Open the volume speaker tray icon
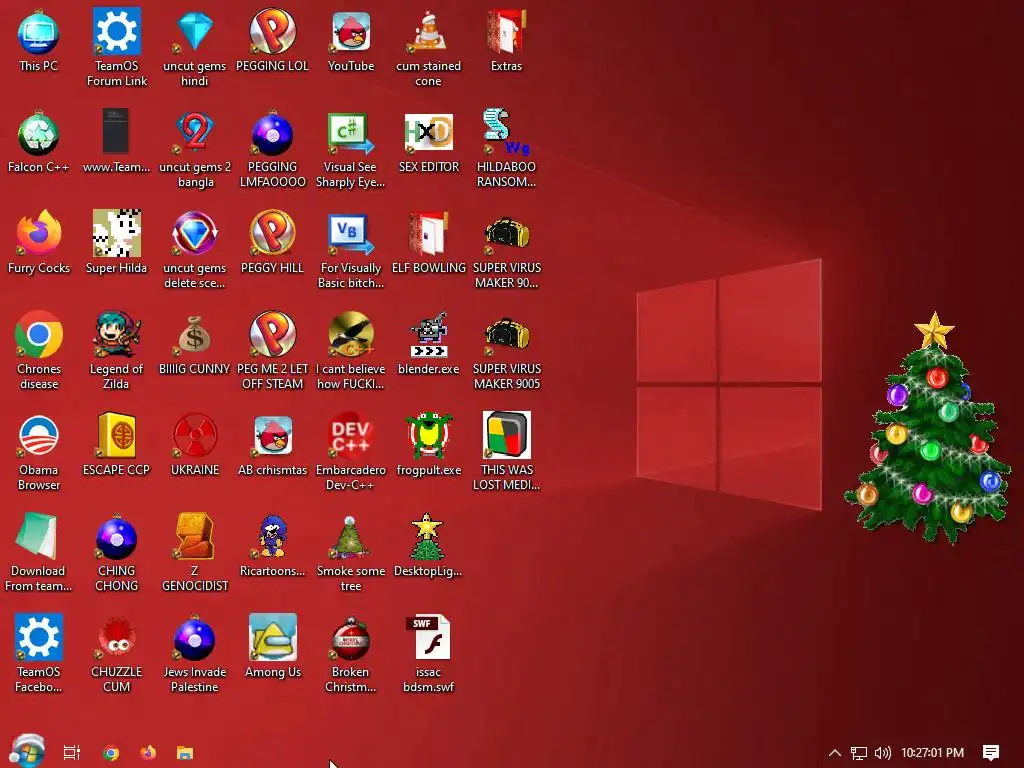 (882, 753)
